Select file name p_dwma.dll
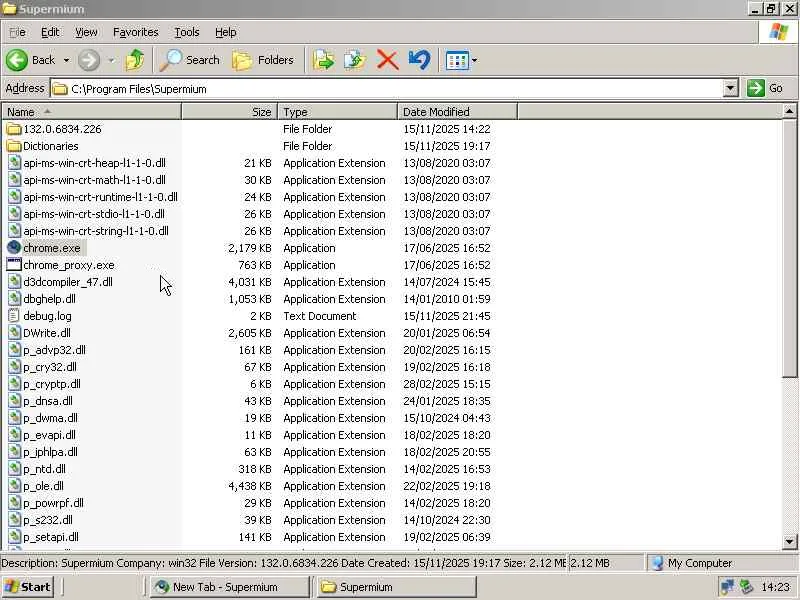Viewport: 800px width, 600px height. tap(51, 418)
